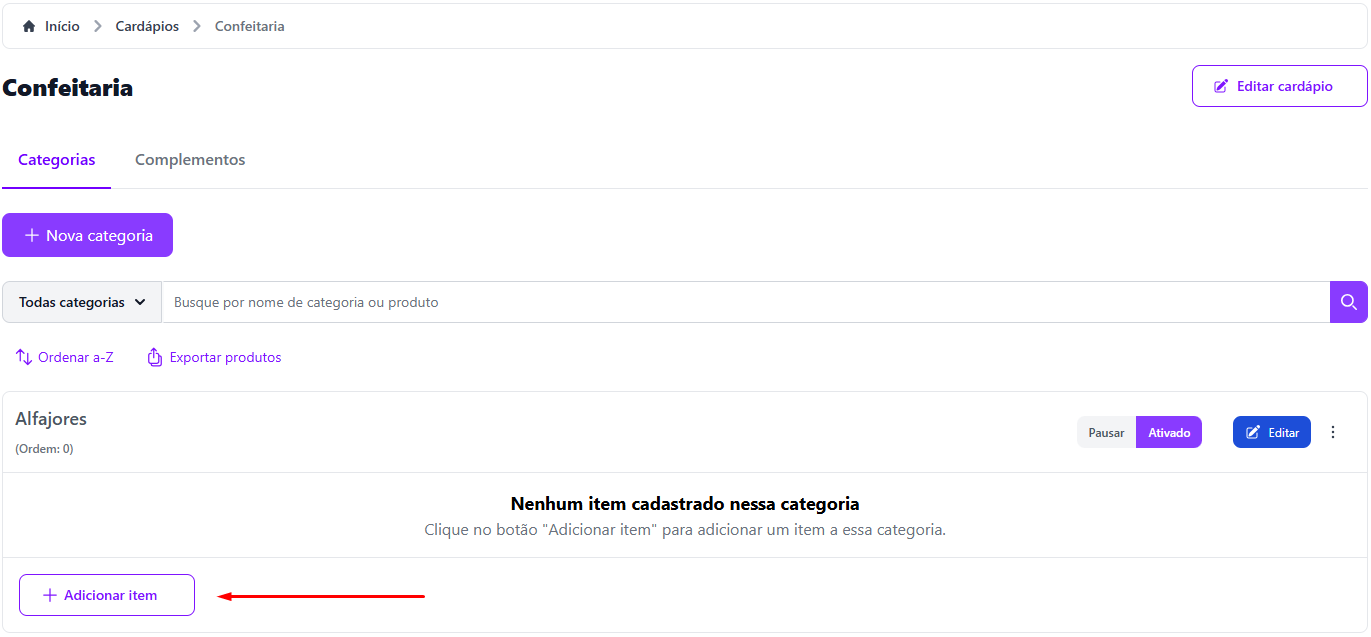
Task: Open the three-dot menu for Alfajores
Action: coord(1332,432)
